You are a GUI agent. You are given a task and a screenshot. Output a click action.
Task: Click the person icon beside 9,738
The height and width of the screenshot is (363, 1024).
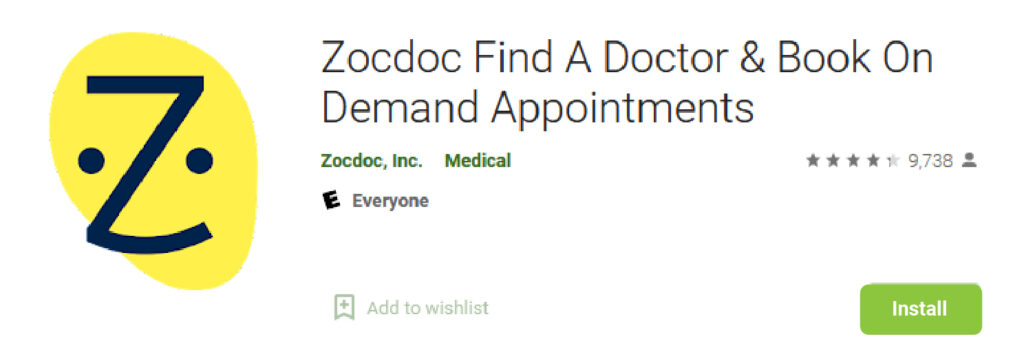[970, 160]
